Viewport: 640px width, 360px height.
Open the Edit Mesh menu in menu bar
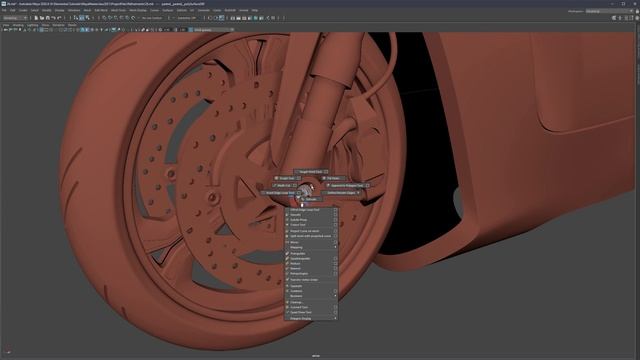click(x=101, y=10)
